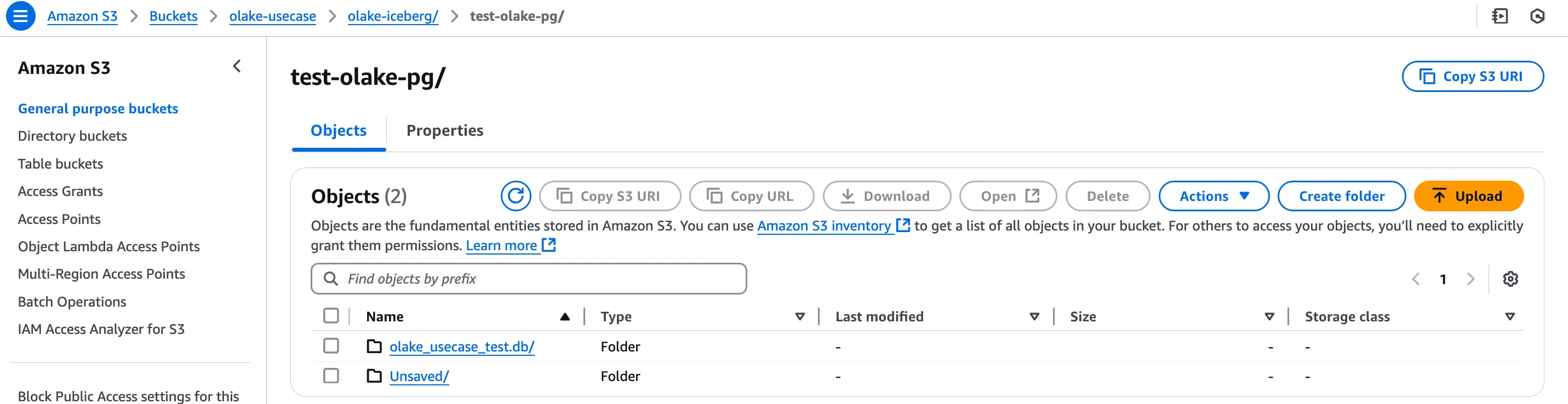Viewport: 1568px width, 404px height.
Task: Click the orange Upload button
Action: tap(1468, 196)
